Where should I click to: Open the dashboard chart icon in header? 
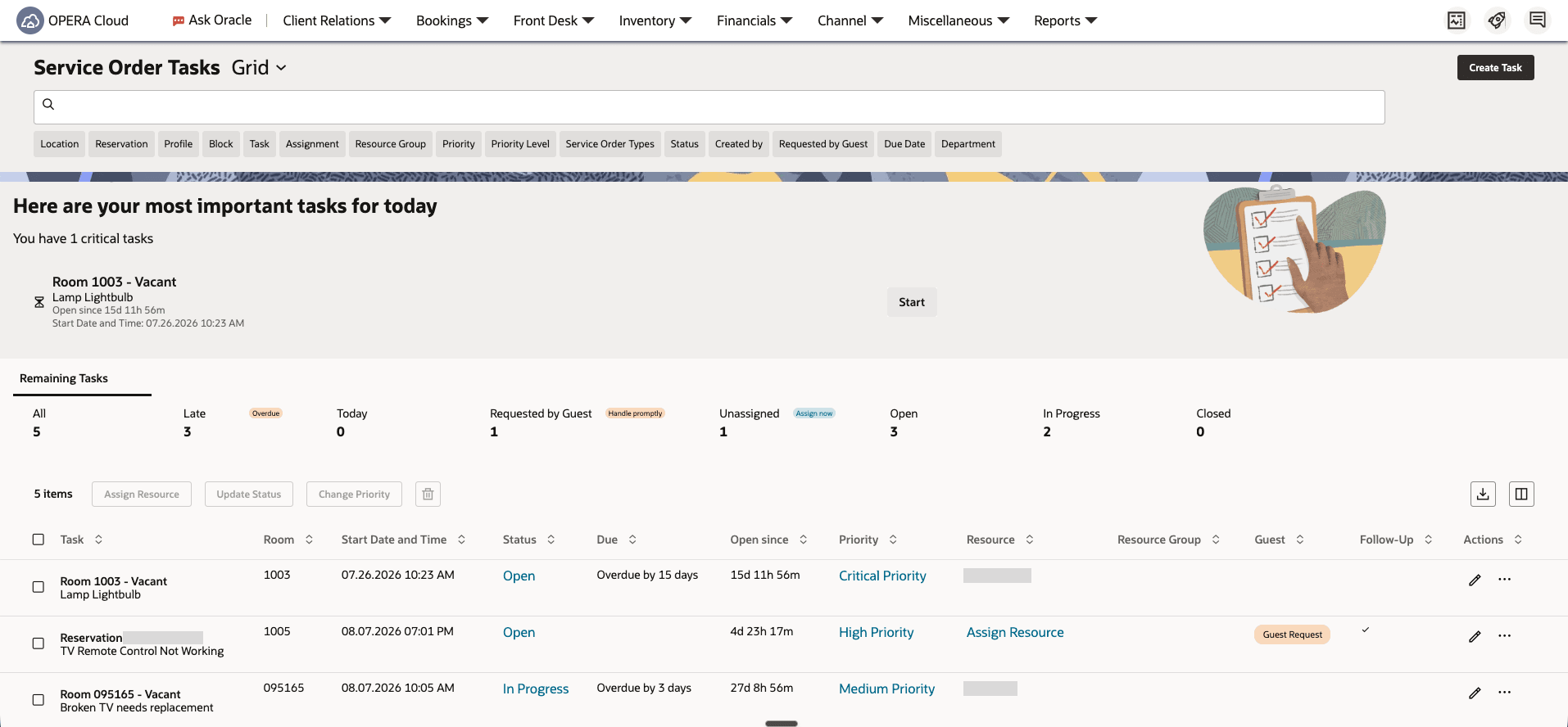[1457, 20]
